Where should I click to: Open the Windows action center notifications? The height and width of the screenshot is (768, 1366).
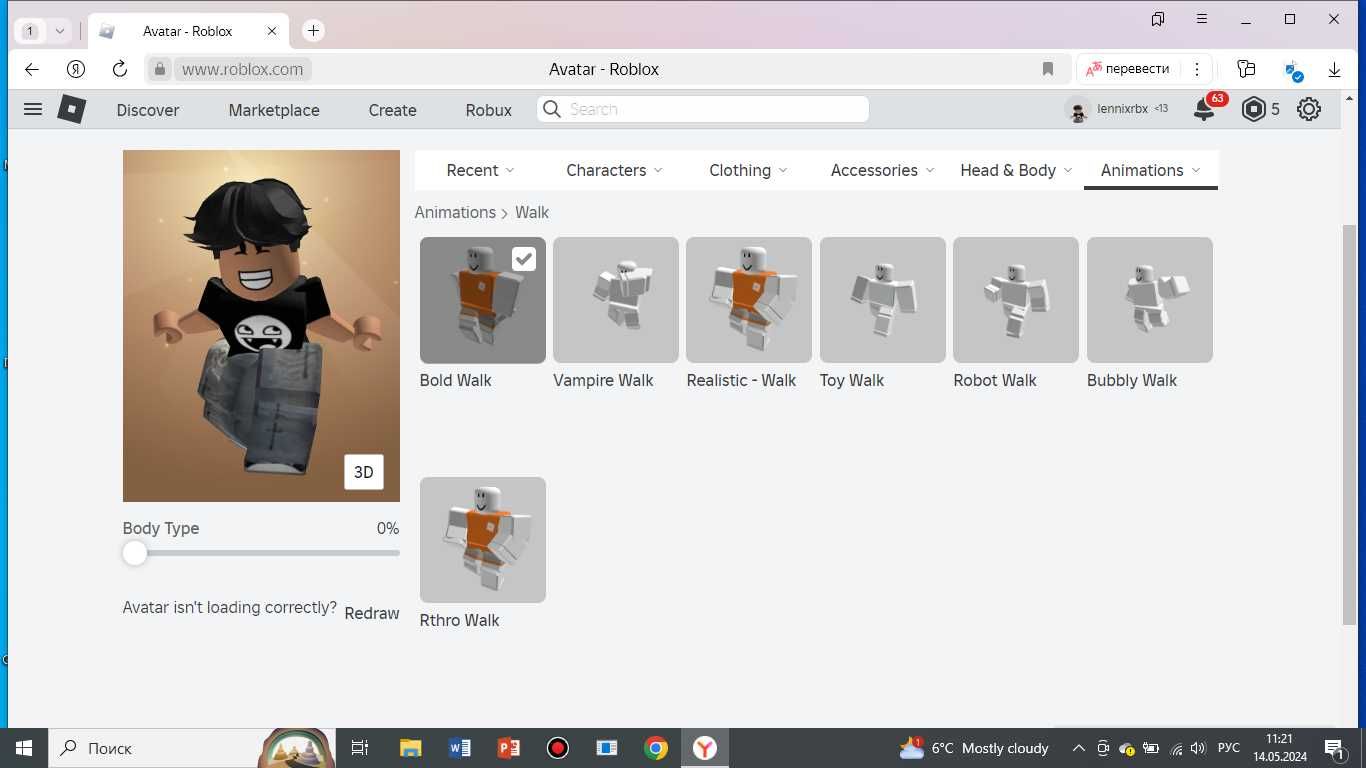(x=1333, y=748)
